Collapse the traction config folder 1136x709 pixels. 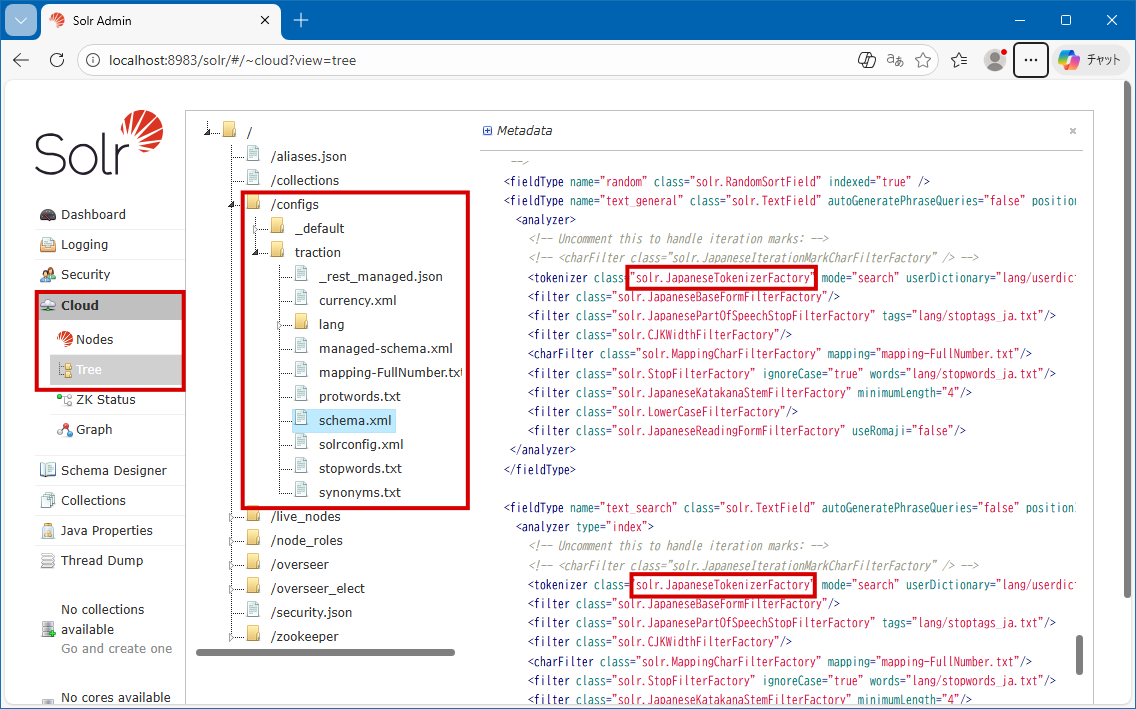256,252
